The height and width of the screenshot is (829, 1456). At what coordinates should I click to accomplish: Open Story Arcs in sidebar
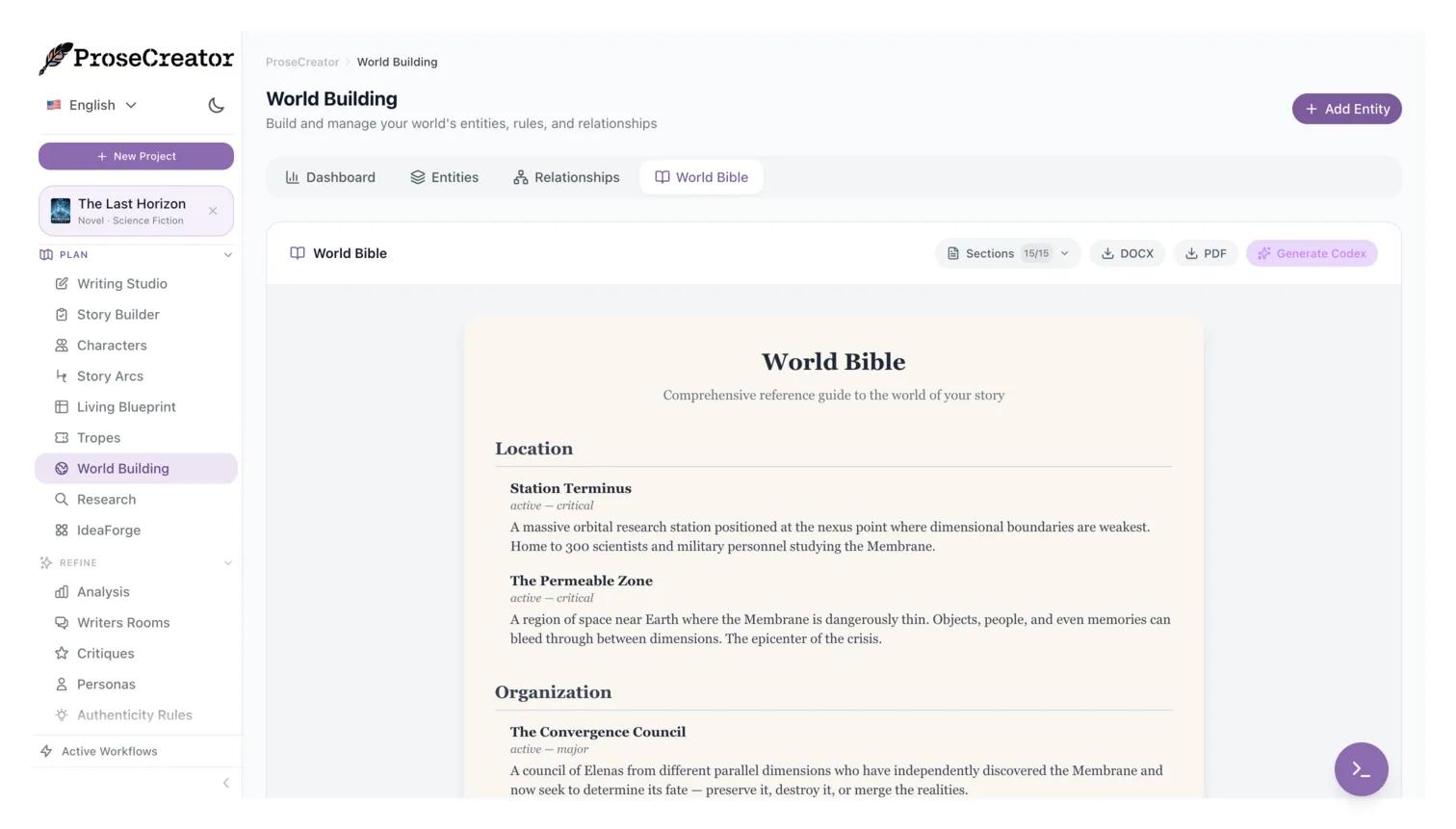coord(110,376)
